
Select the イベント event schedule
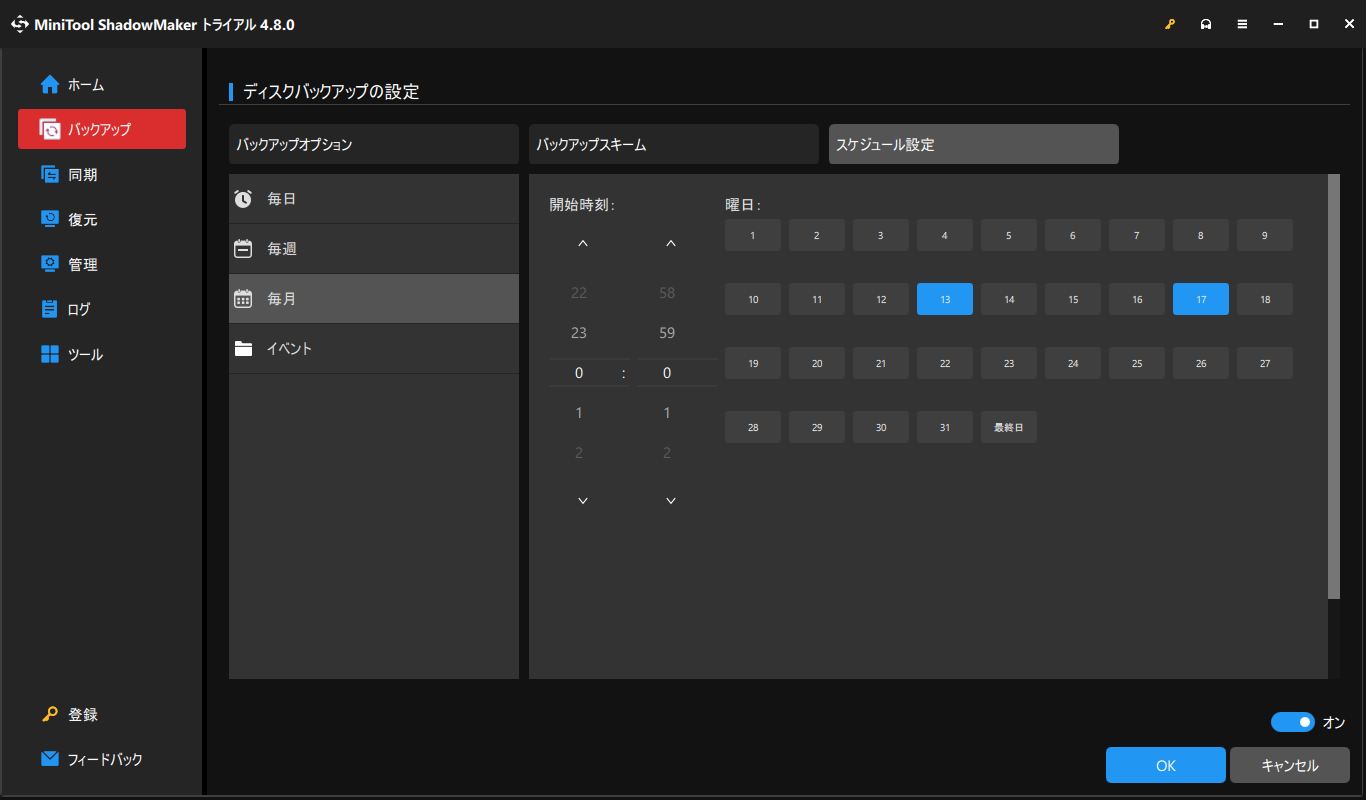374,349
